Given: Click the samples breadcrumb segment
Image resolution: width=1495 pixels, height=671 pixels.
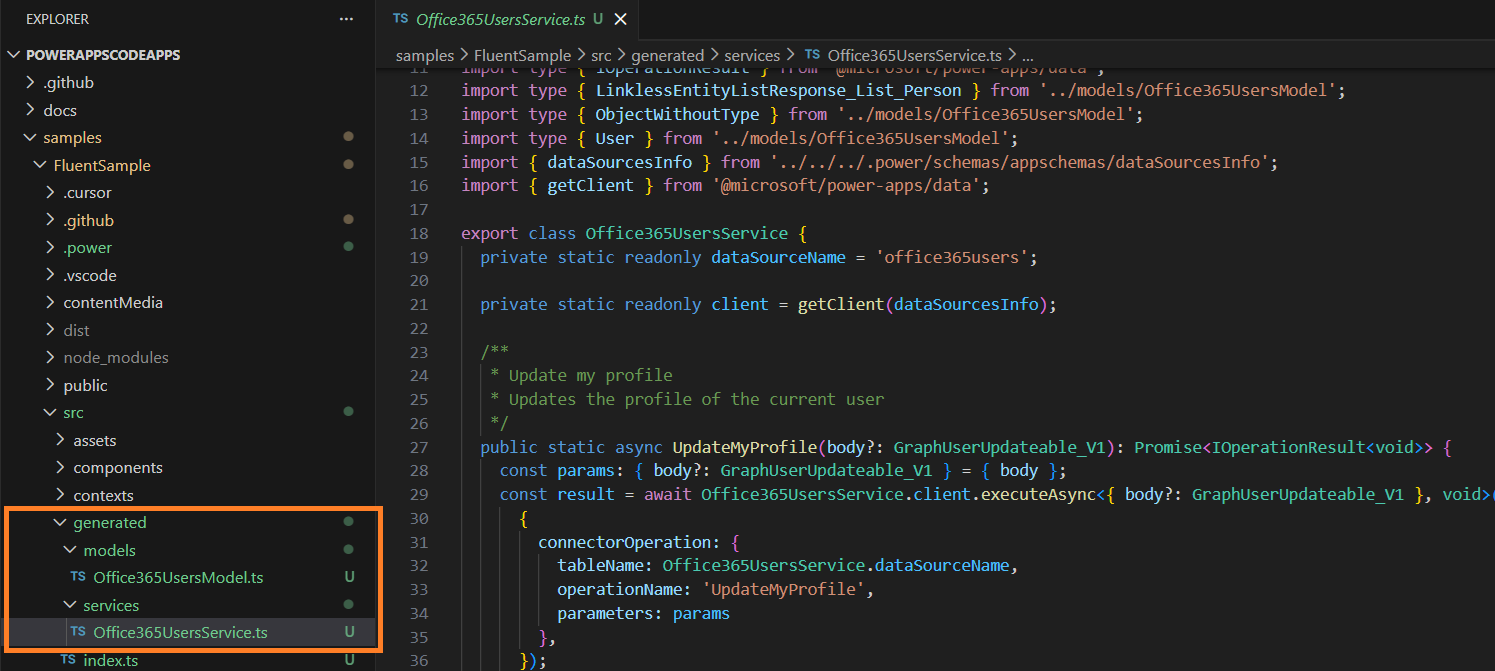Looking at the screenshot, I should point(424,56).
